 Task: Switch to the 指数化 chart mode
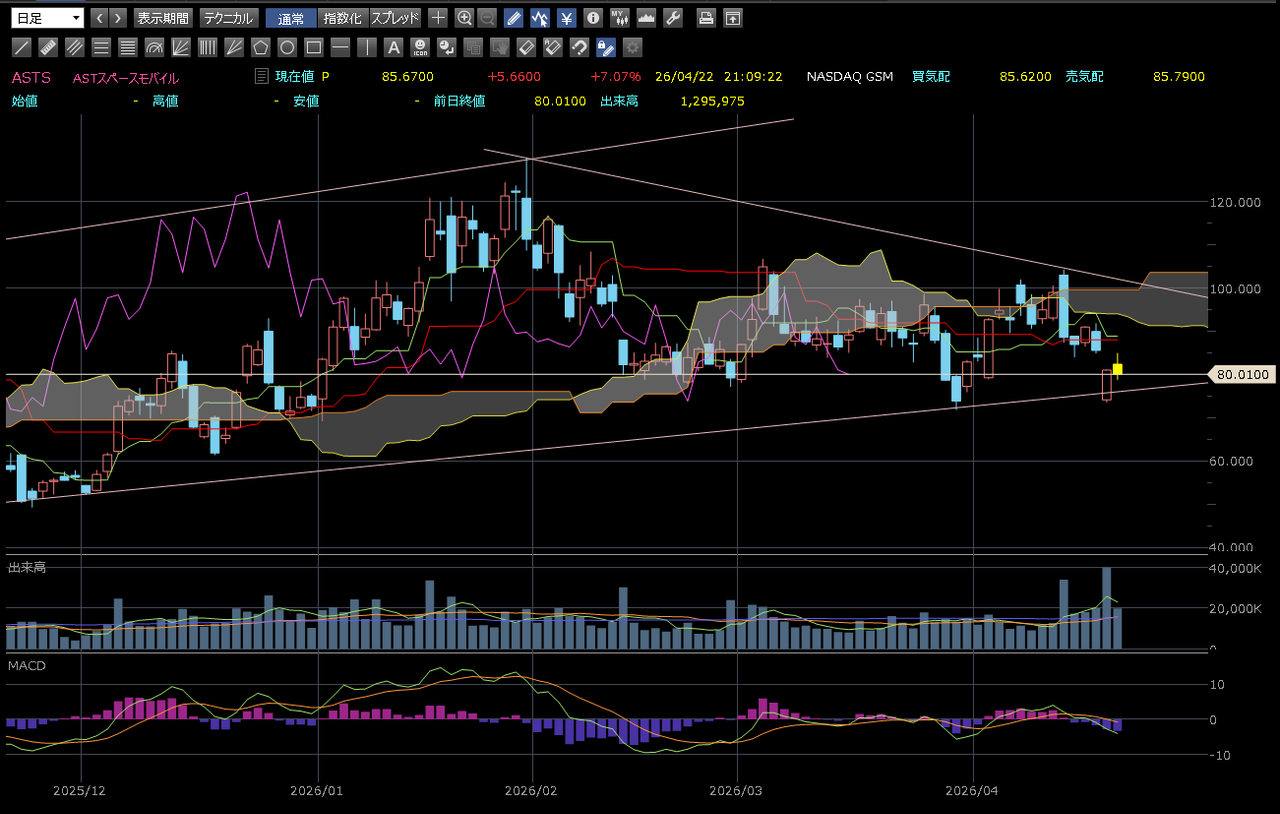[343, 18]
